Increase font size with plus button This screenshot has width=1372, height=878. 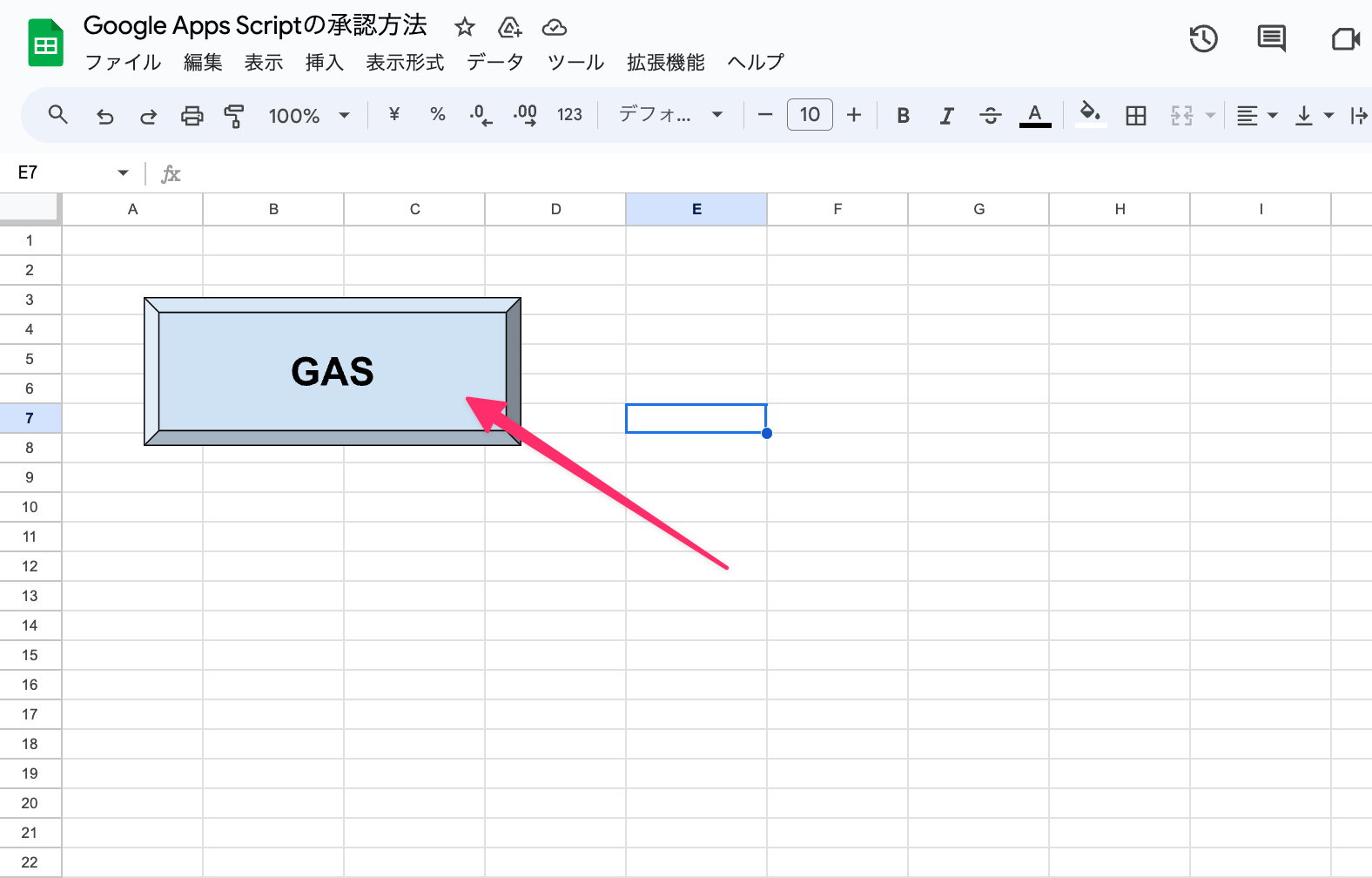[x=854, y=115]
